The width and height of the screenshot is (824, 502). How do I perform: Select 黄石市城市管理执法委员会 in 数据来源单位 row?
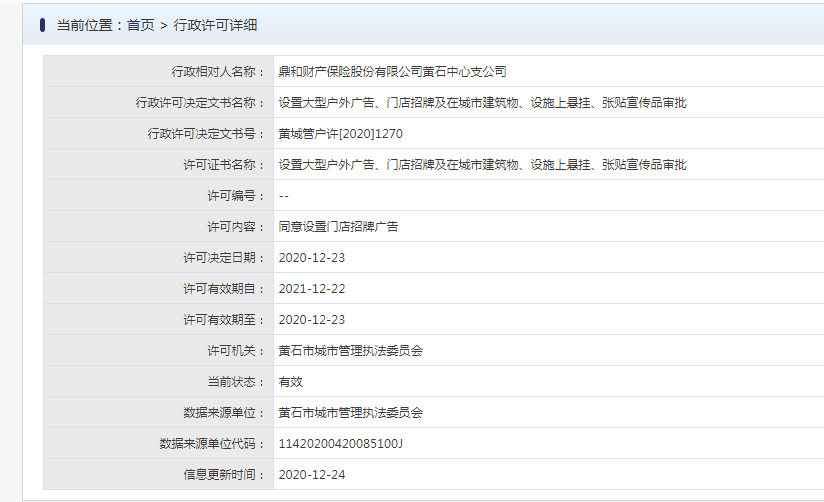click(351, 413)
